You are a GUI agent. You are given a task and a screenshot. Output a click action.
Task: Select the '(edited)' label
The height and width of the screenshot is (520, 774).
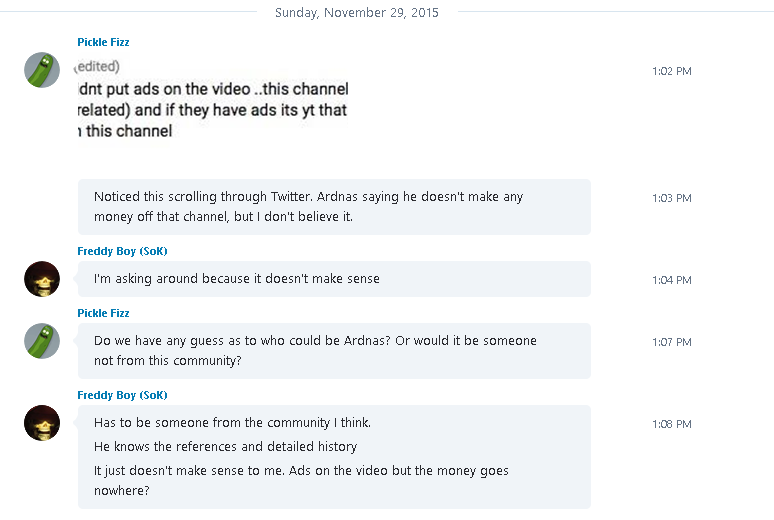point(97,66)
